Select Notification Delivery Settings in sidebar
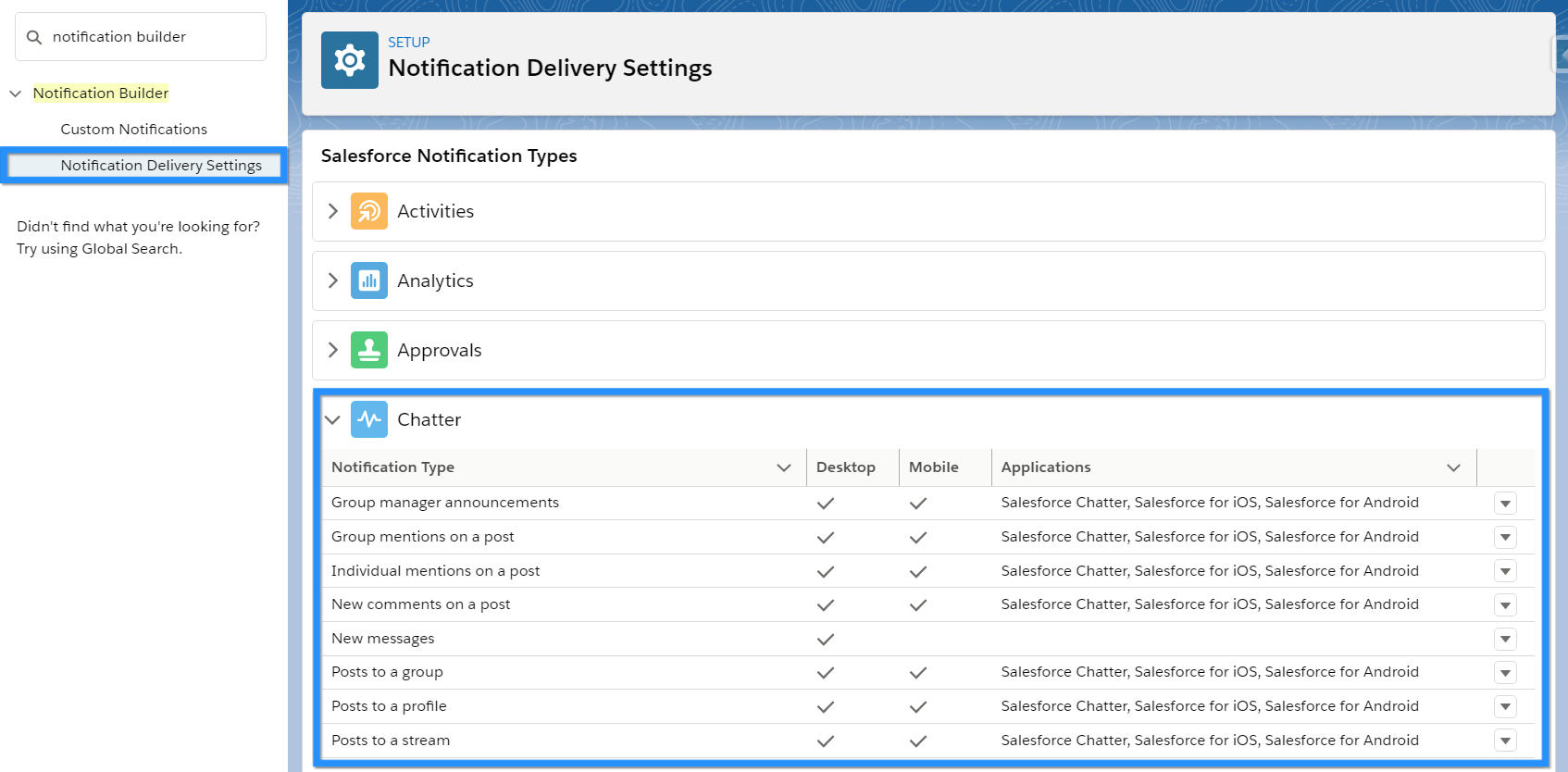The height and width of the screenshot is (772, 1568). 161,166
